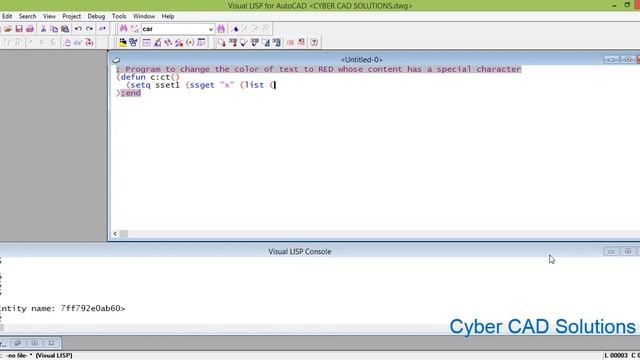Toggle a bookmark on the current line
The width and height of the screenshot is (640, 360).
[x=235, y=29]
